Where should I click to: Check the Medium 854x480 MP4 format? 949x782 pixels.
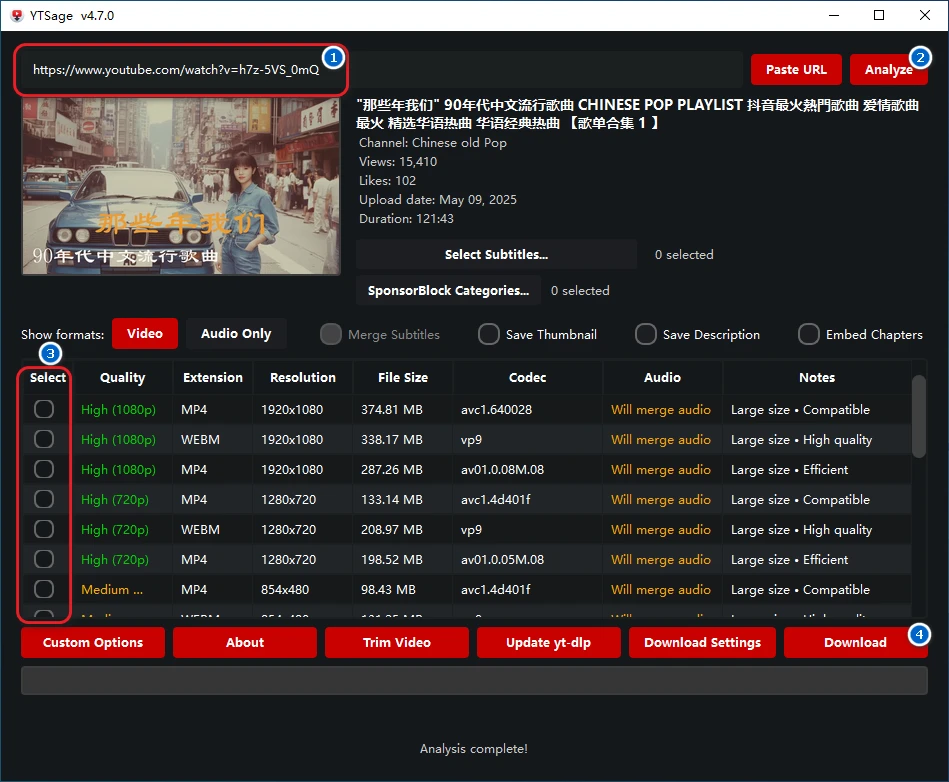pos(44,589)
